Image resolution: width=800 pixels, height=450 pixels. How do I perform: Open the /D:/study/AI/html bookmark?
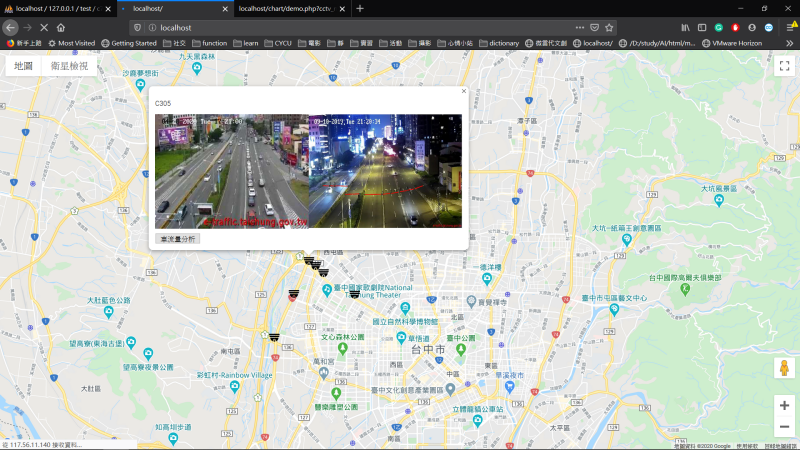coord(657,43)
